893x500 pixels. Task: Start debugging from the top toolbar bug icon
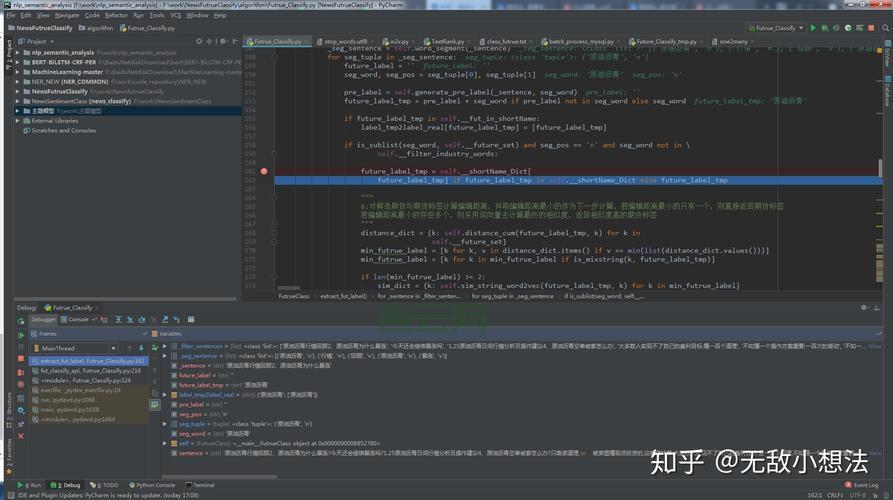[824, 28]
